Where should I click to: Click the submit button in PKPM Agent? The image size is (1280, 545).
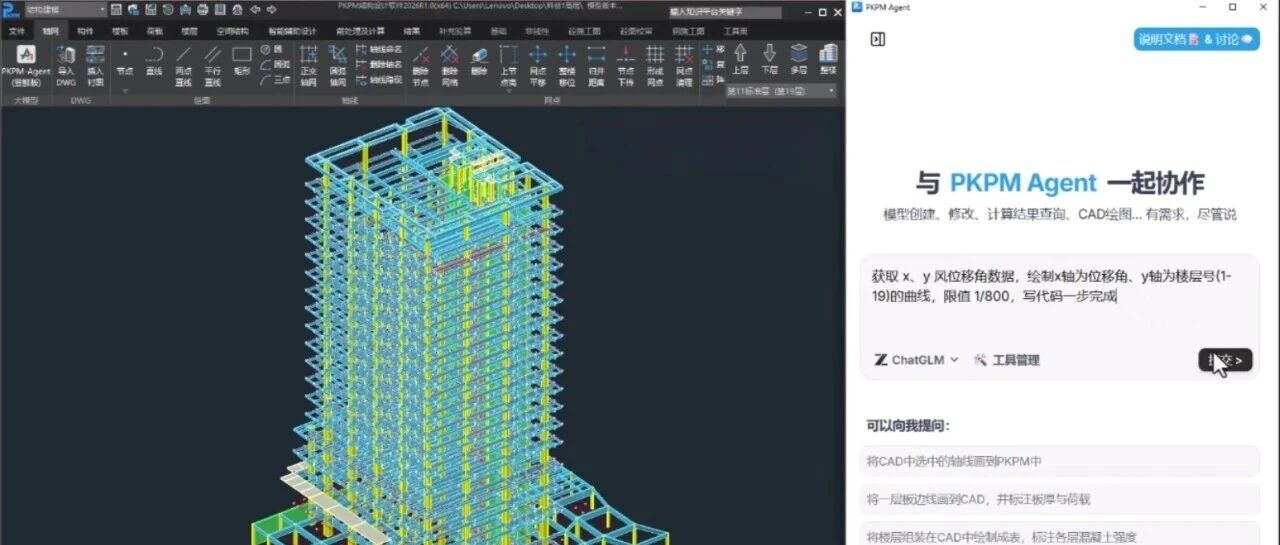tap(1225, 360)
